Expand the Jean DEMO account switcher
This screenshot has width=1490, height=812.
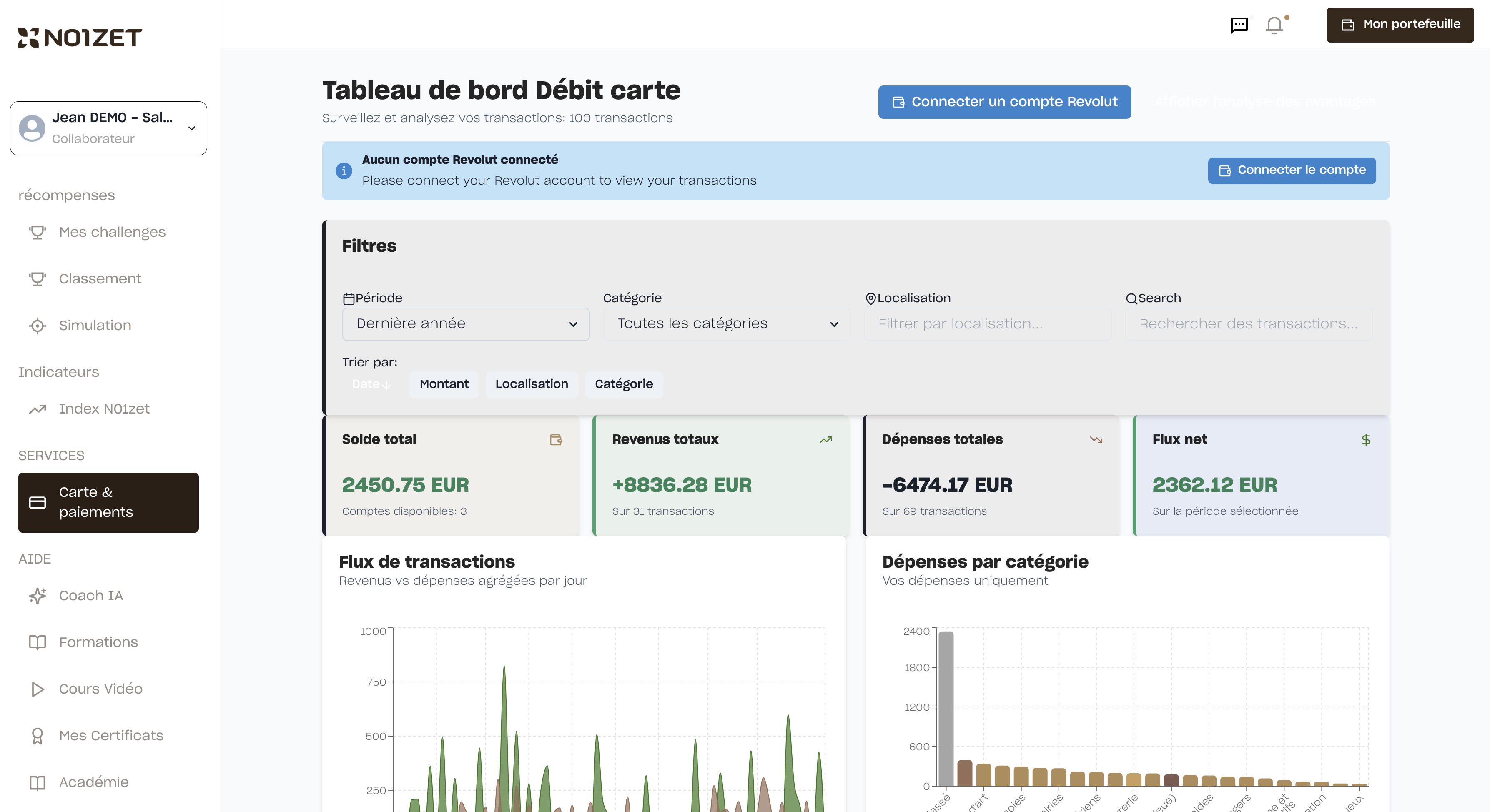[109, 128]
